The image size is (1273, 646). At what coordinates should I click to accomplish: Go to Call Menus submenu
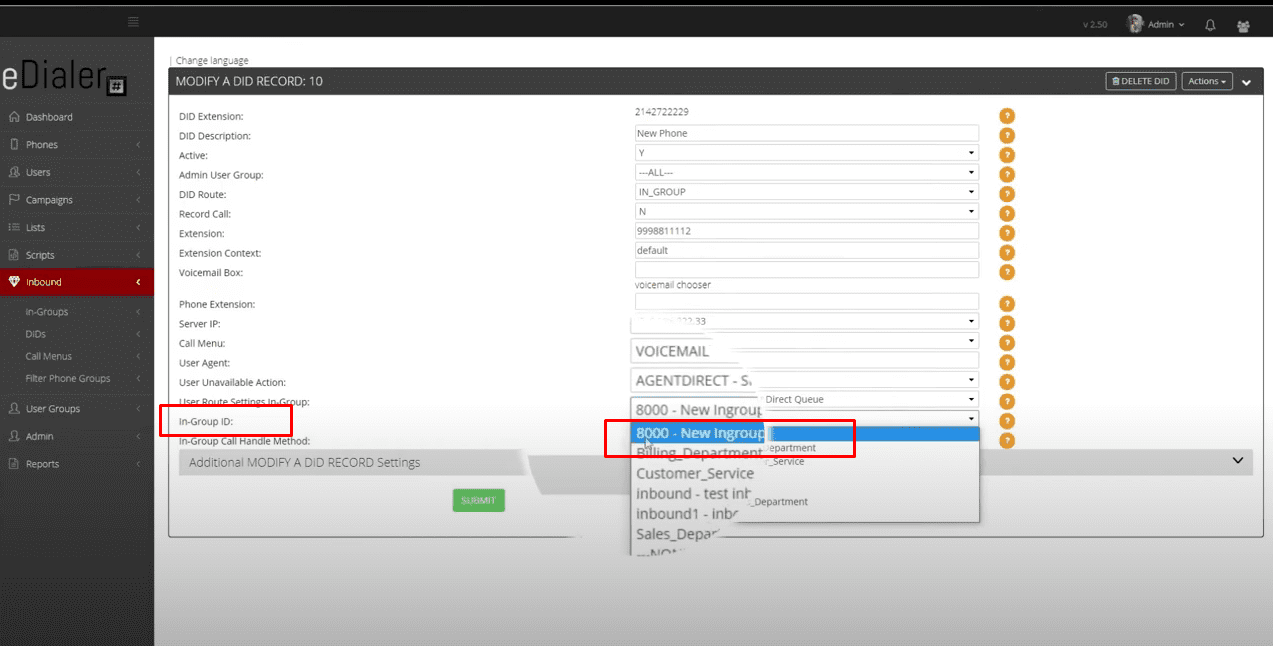(49, 356)
